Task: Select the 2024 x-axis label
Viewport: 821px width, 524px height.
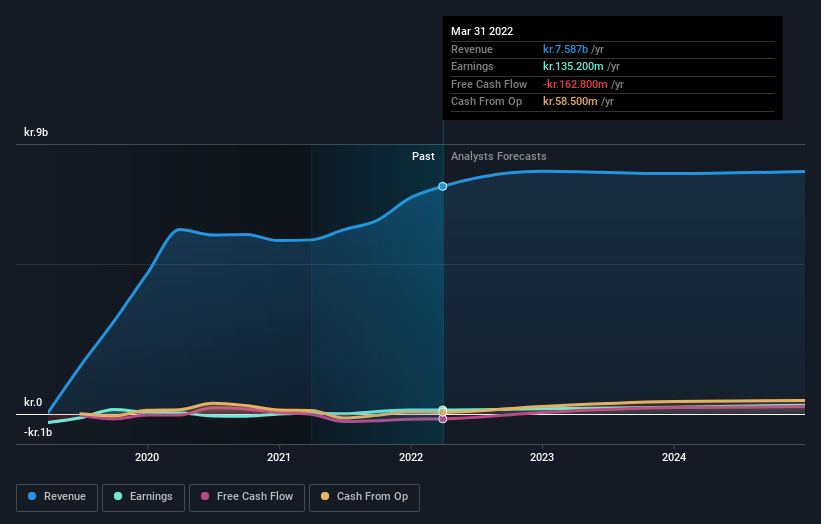Action: click(673, 457)
